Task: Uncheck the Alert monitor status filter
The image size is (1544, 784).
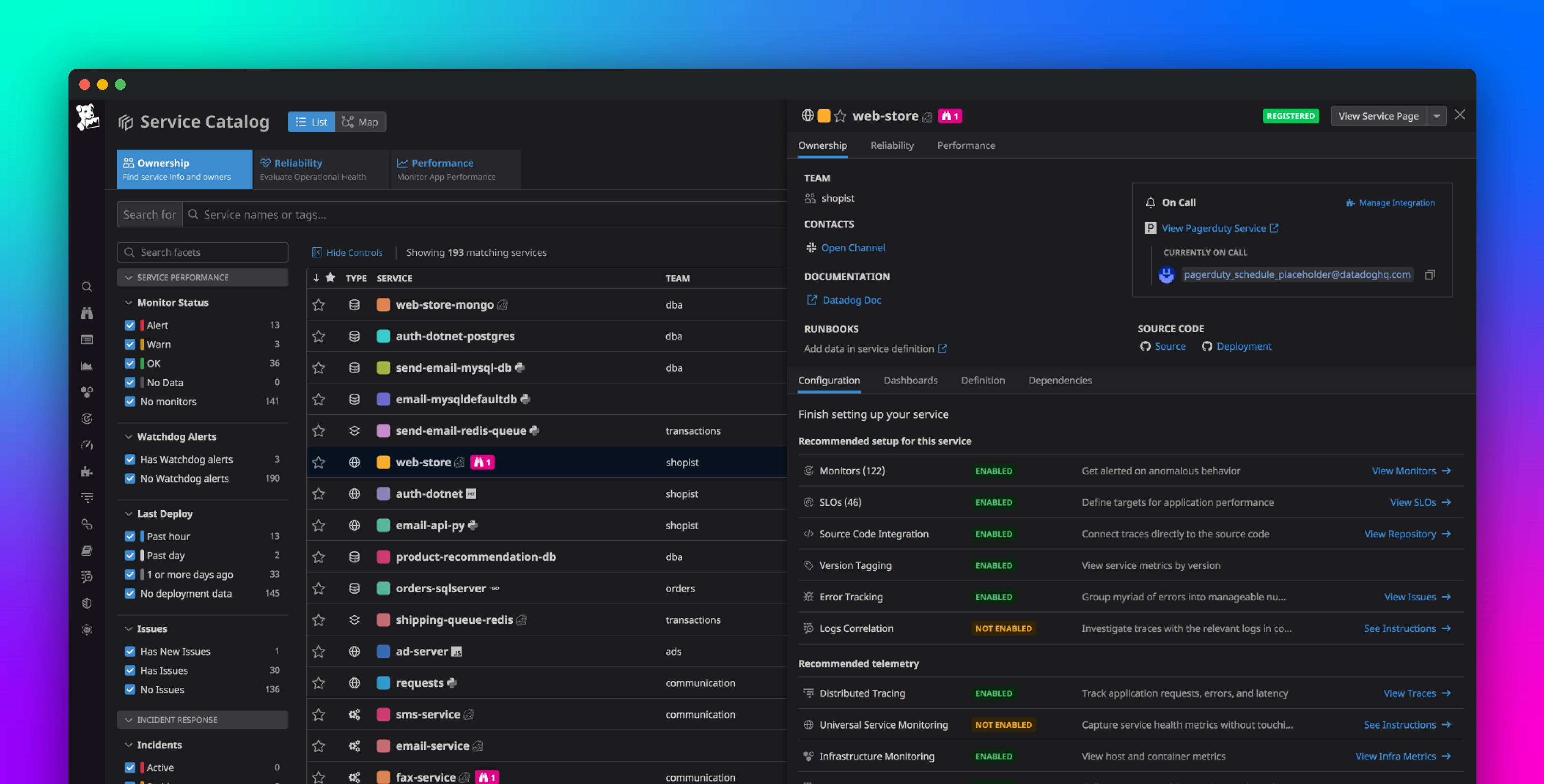Action: click(x=131, y=325)
